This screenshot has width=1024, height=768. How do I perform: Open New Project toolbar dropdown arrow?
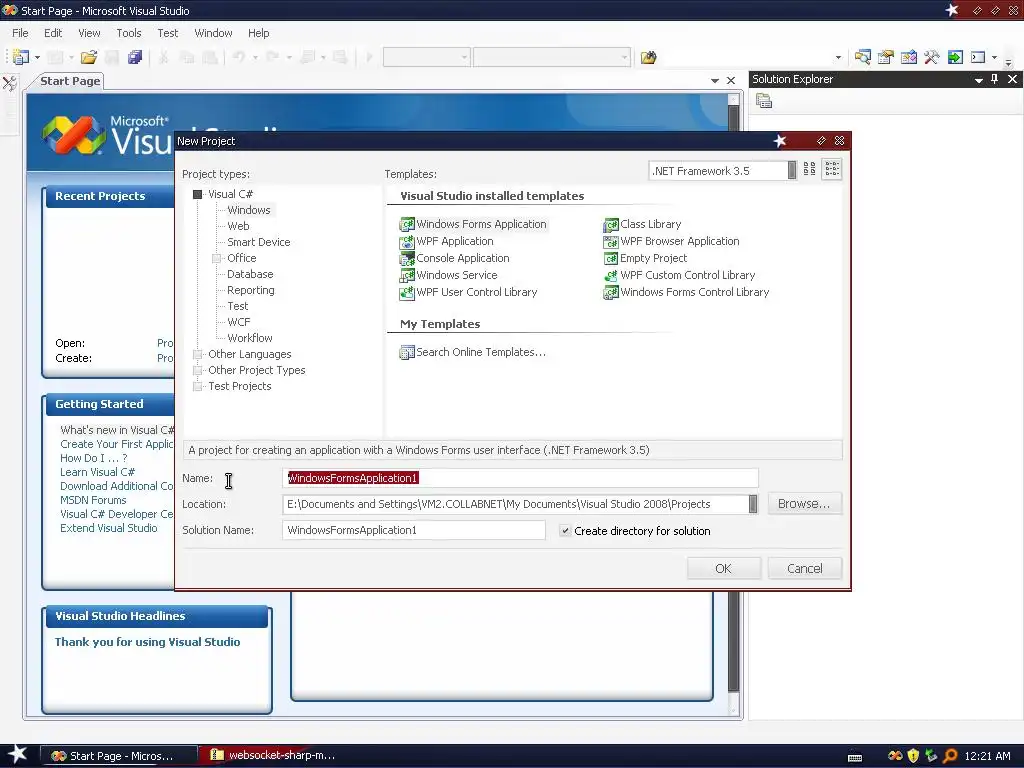click(37, 57)
